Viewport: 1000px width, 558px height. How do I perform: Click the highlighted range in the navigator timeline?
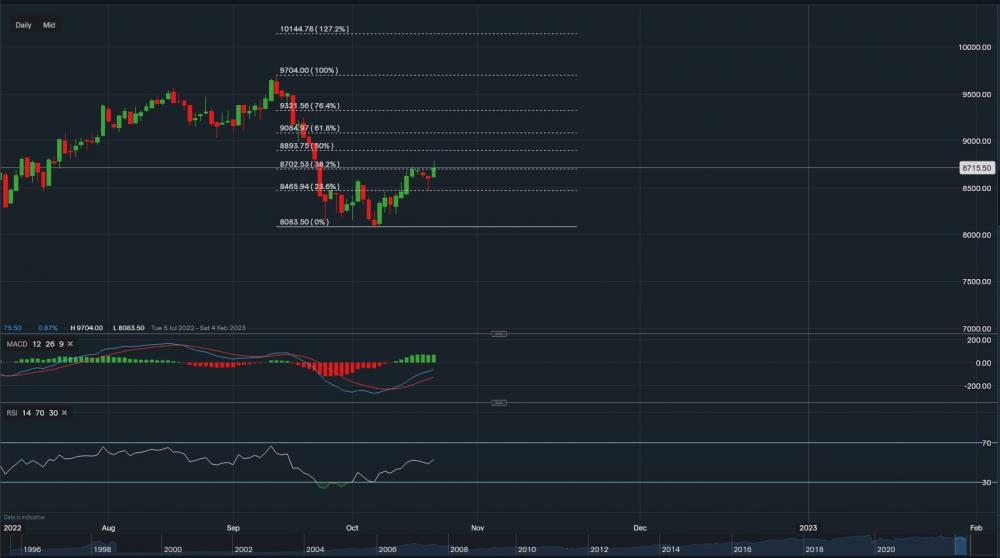[962, 545]
